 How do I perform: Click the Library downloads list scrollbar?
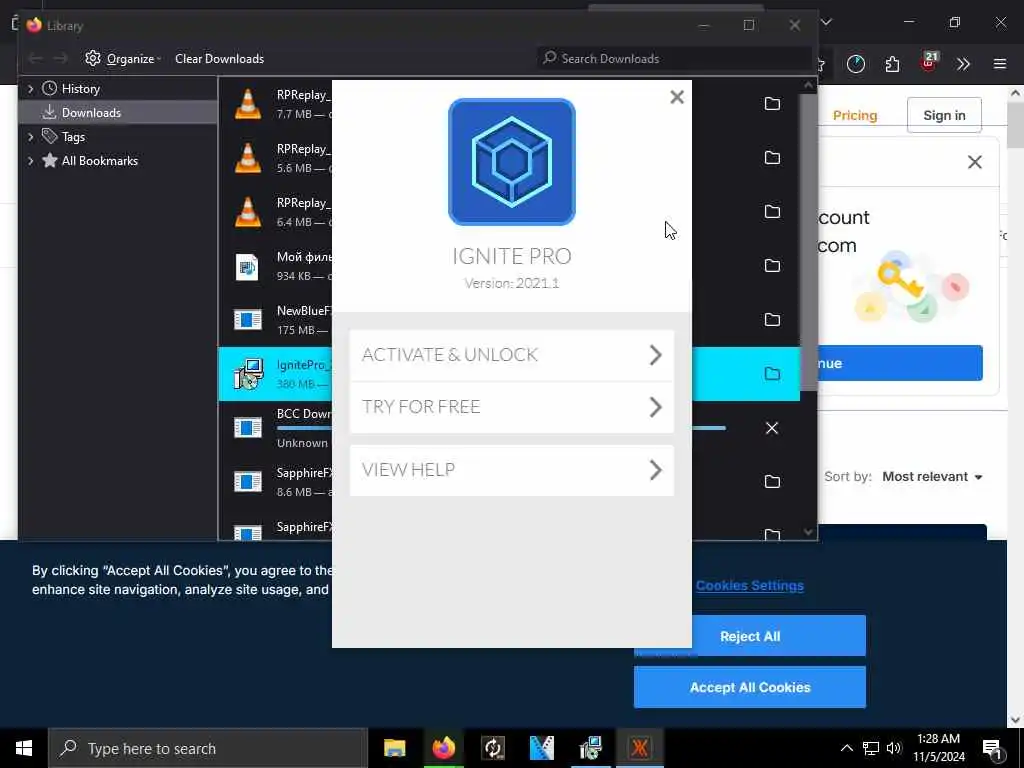pyautogui.click(x=808, y=242)
